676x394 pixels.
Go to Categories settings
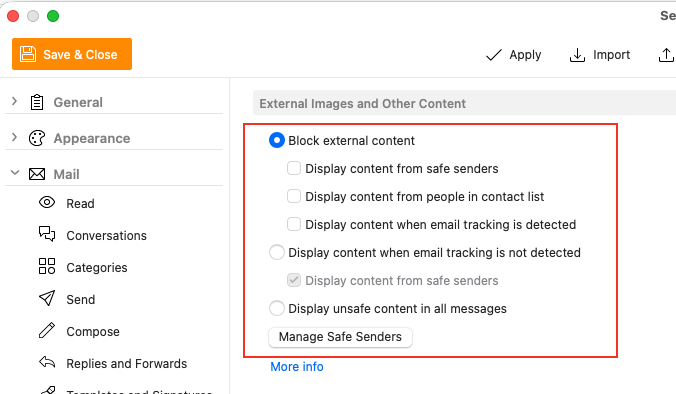97,268
